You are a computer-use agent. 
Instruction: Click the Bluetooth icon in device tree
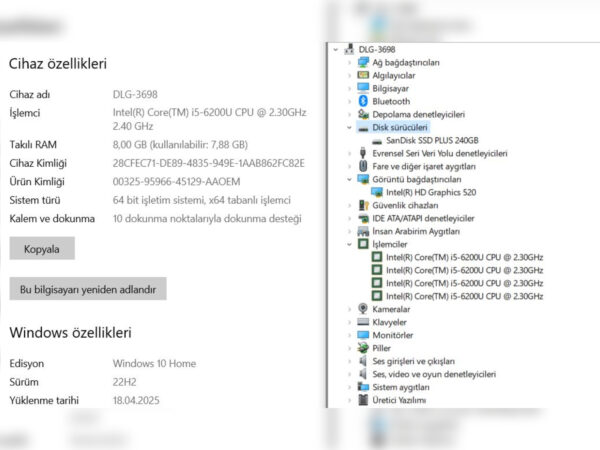tap(363, 101)
